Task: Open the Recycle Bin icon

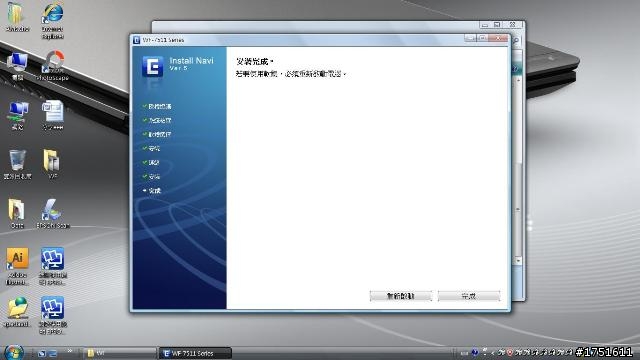Action: 18,164
